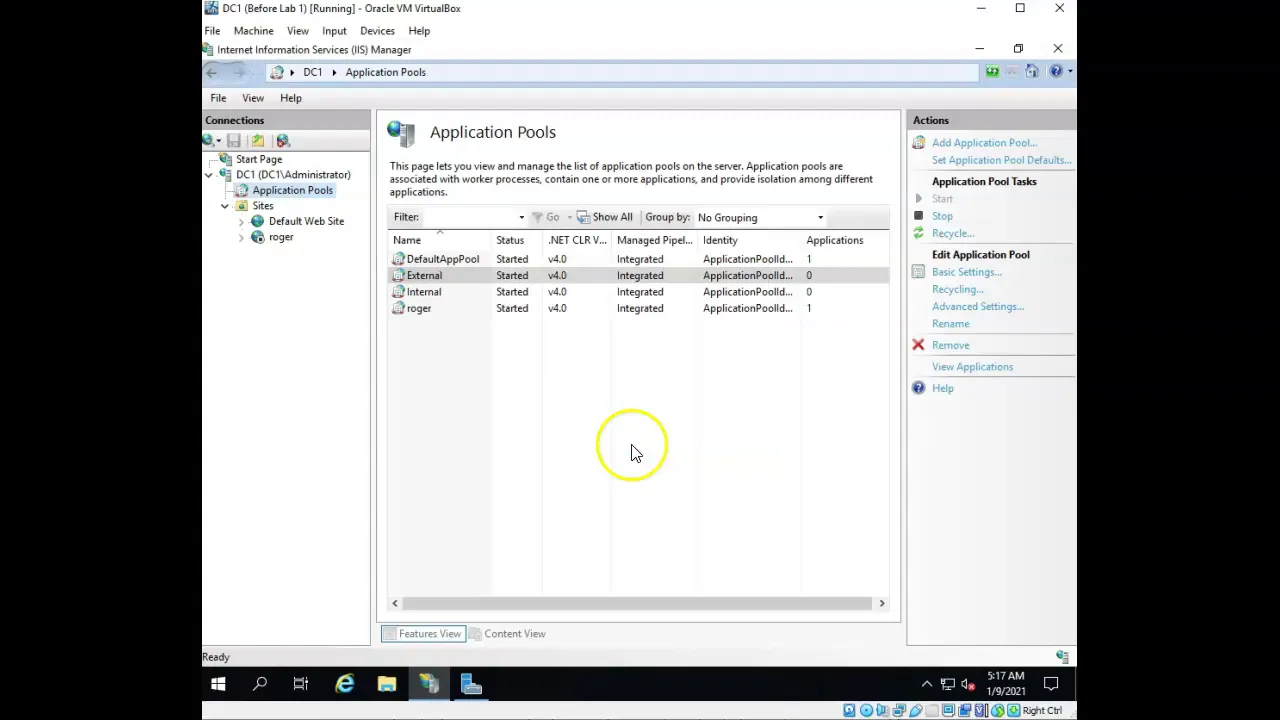Open VirtualBox File menu
Viewport: 1280px width, 720px height.
[x=212, y=31]
